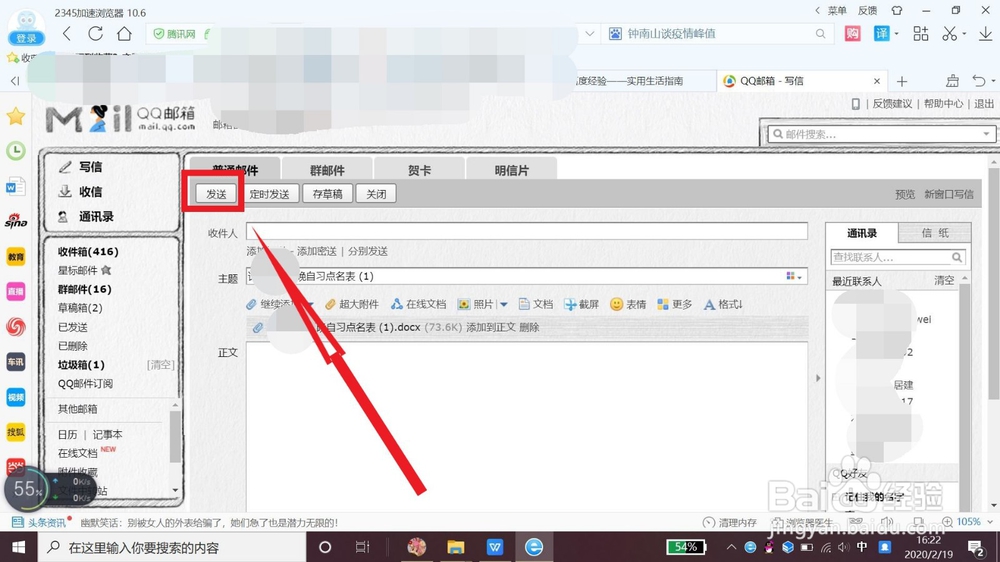Click the scissors screenshot tool icon

(x=950, y=34)
